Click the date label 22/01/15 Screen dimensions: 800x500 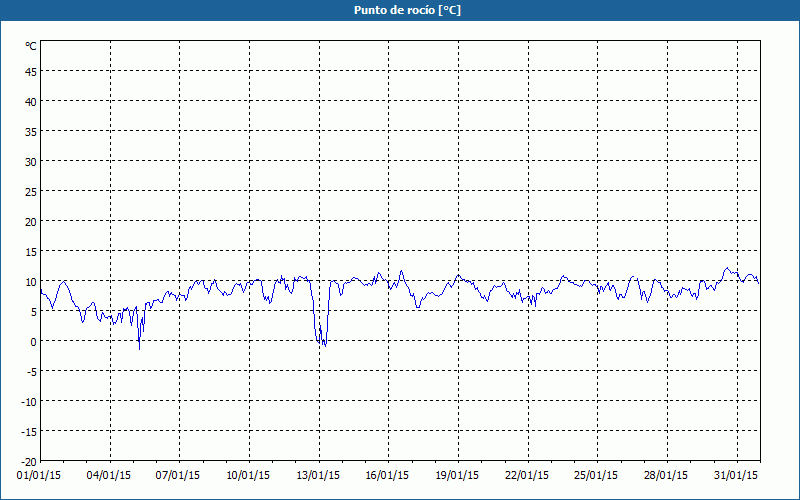pos(527,476)
